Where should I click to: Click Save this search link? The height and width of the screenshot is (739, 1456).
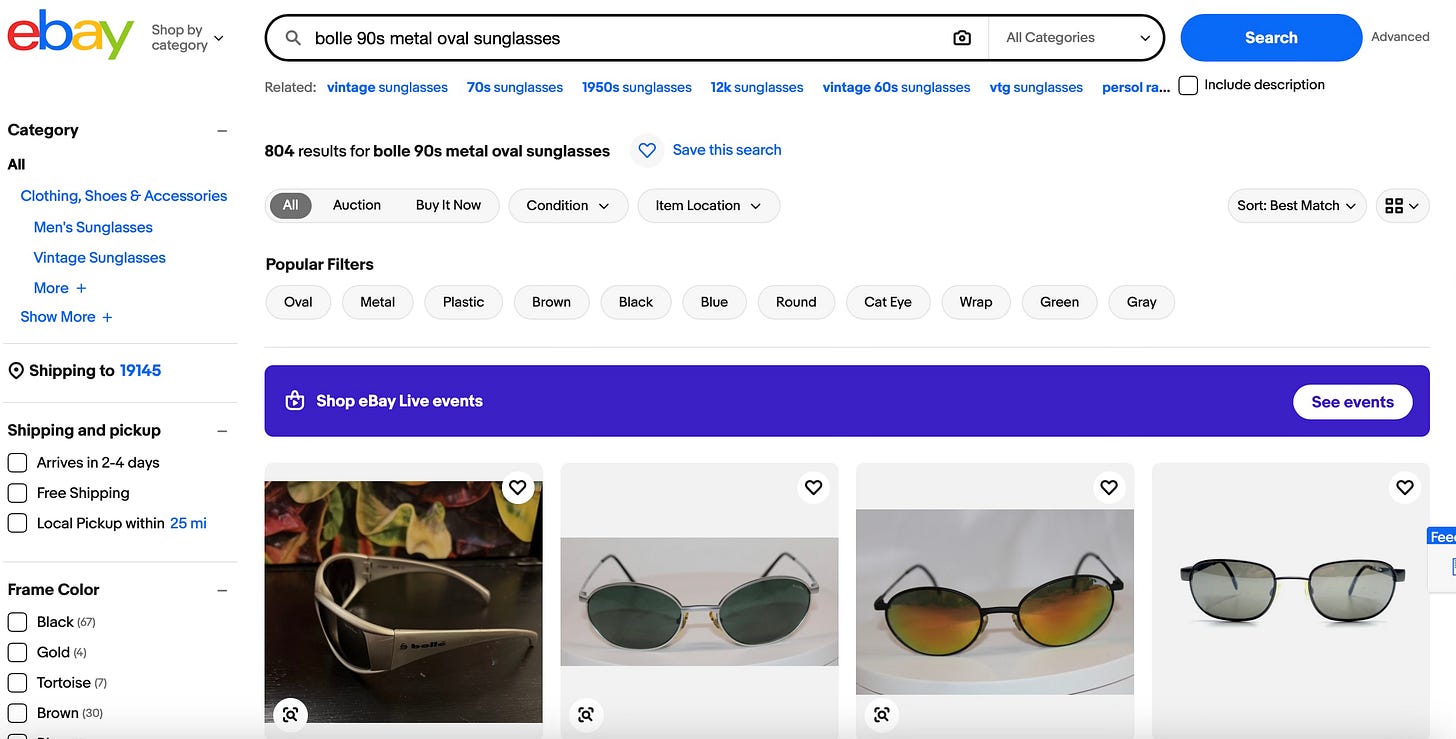(727, 150)
